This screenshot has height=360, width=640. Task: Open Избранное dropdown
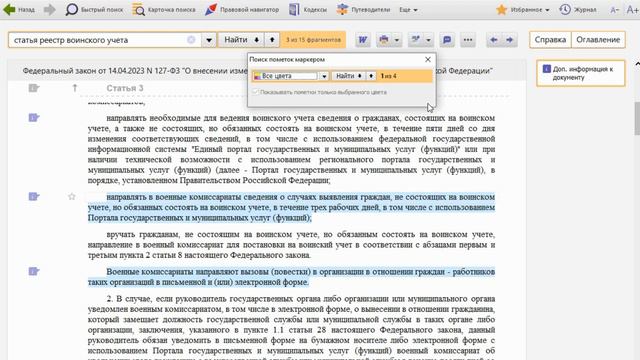(x=523, y=9)
